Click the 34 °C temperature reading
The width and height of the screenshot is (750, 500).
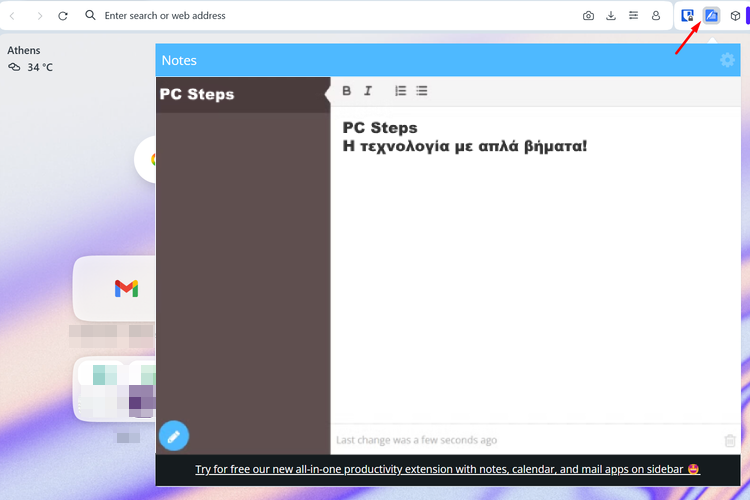pos(40,67)
